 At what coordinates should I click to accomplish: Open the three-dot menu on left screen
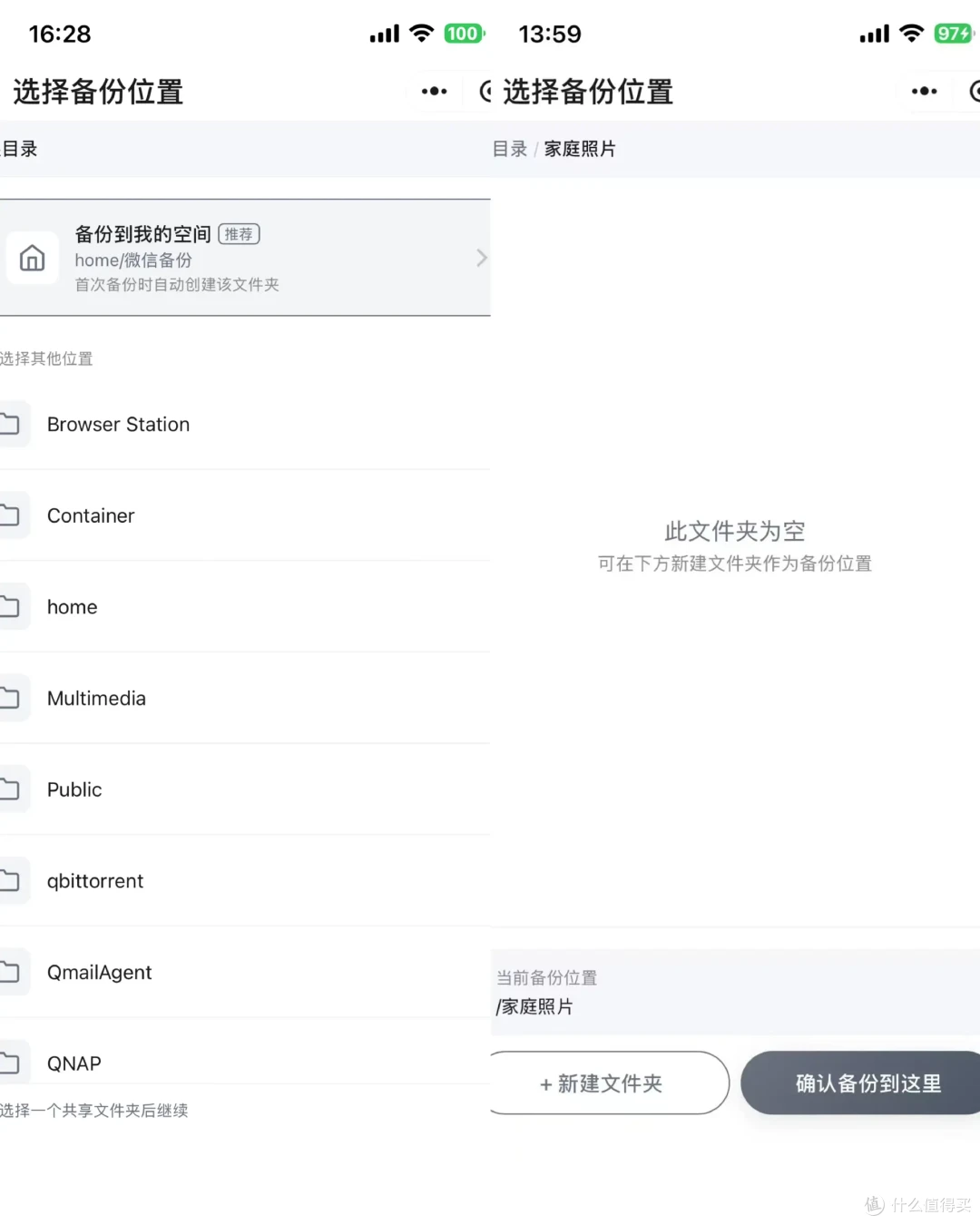coord(434,92)
